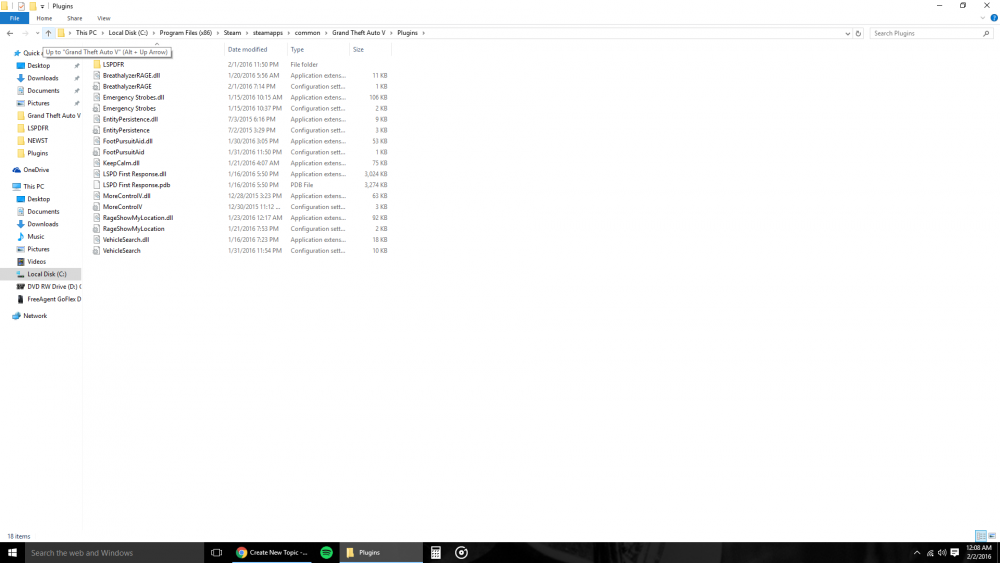Open Music under This PC
The width and height of the screenshot is (1000, 563).
35,237
